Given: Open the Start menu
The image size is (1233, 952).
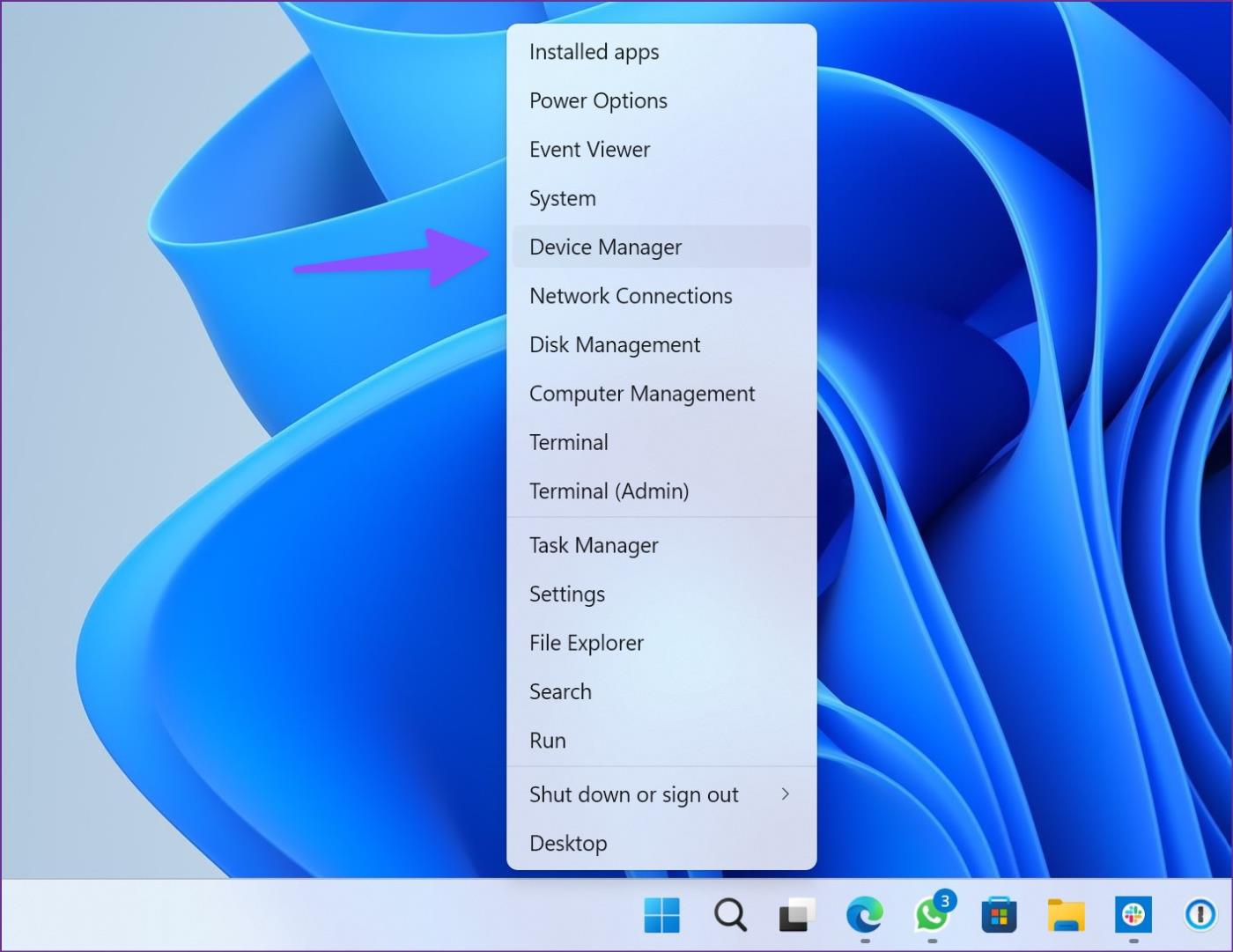Looking at the screenshot, I should [x=661, y=916].
